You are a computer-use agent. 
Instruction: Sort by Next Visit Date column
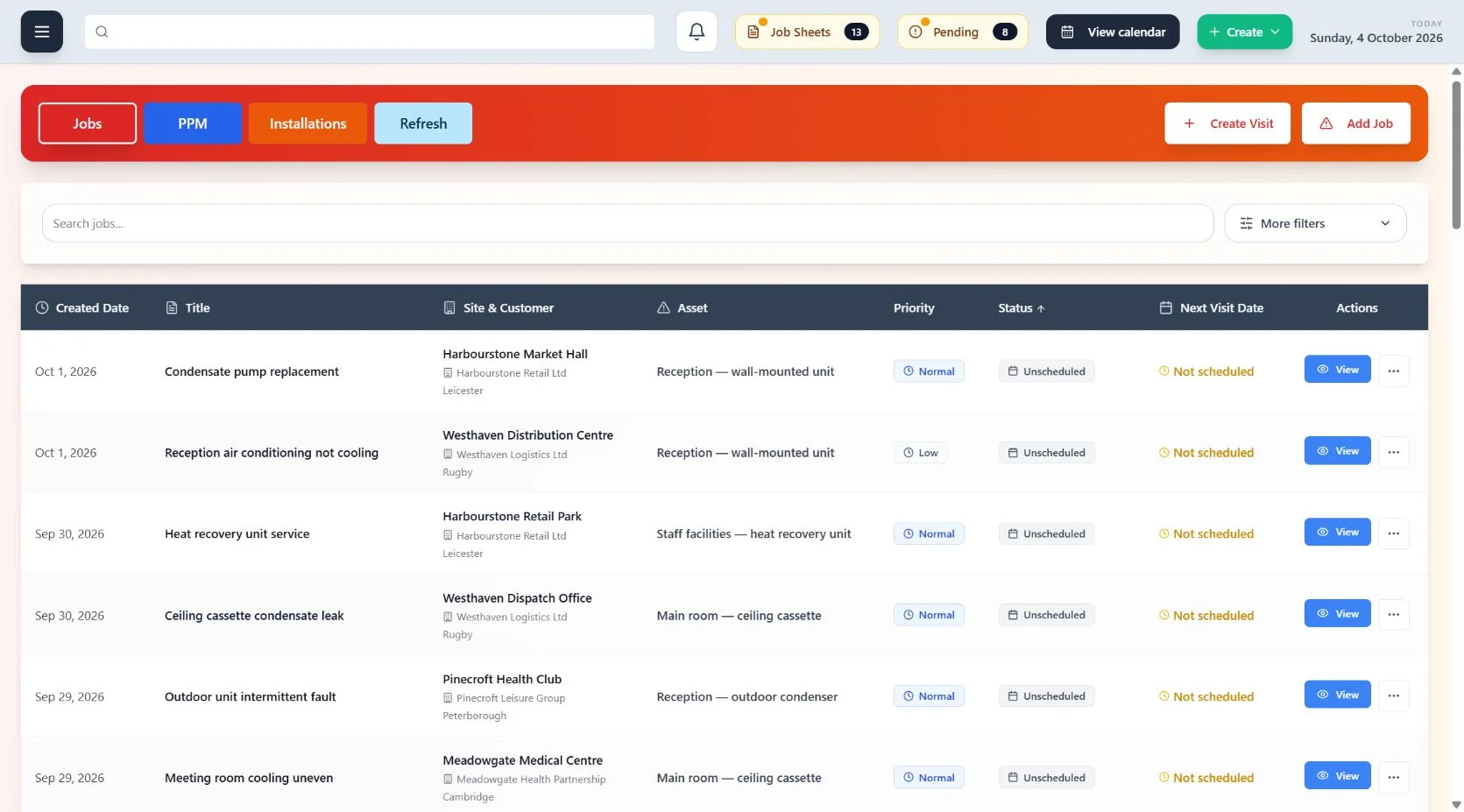coord(1212,307)
